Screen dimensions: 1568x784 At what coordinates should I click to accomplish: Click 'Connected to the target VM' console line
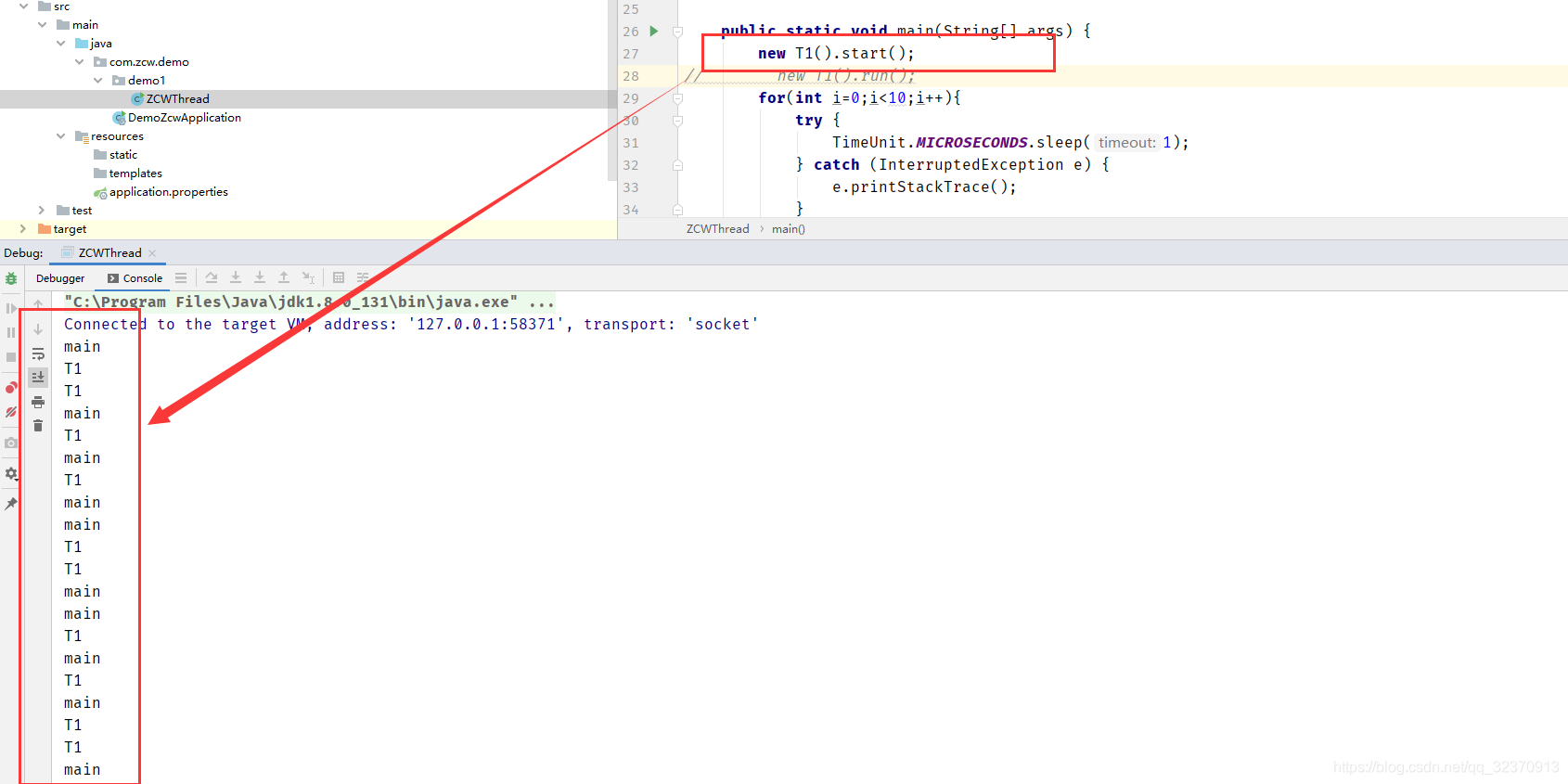pyautogui.click(x=411, y=324)
